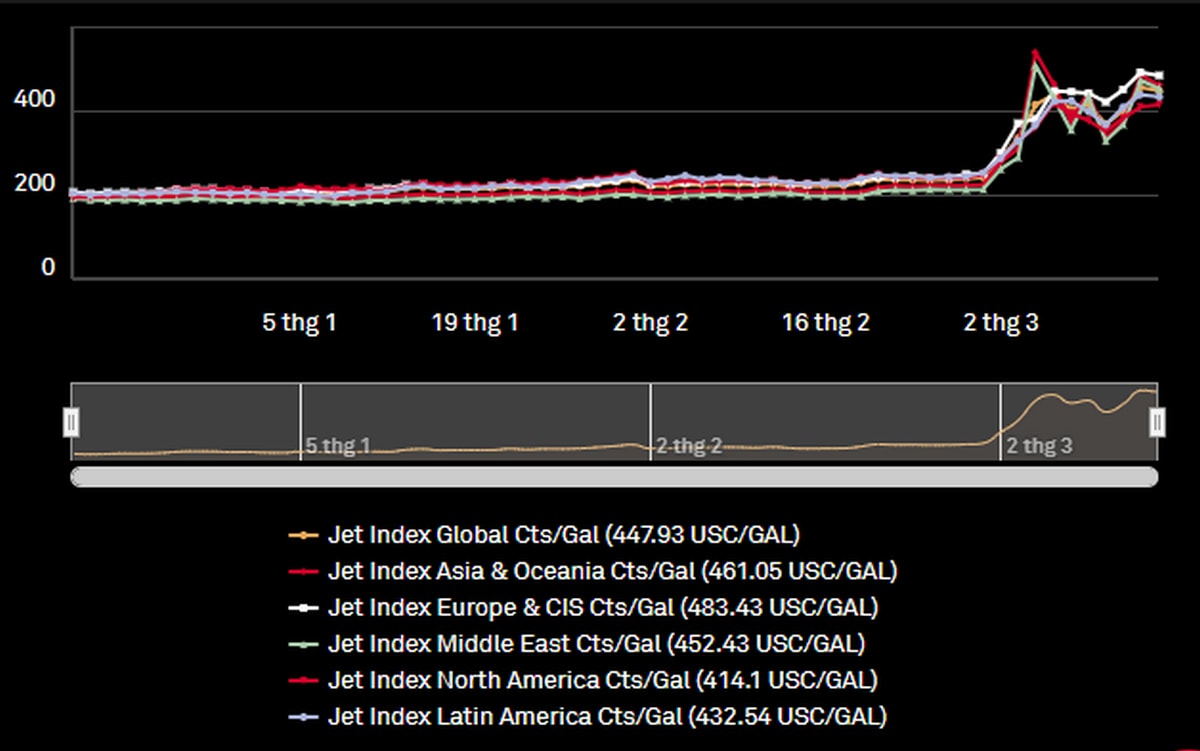Click the "2 thg 2" marker inside the navigator
1200x751 pixels.
coord(688,446)
